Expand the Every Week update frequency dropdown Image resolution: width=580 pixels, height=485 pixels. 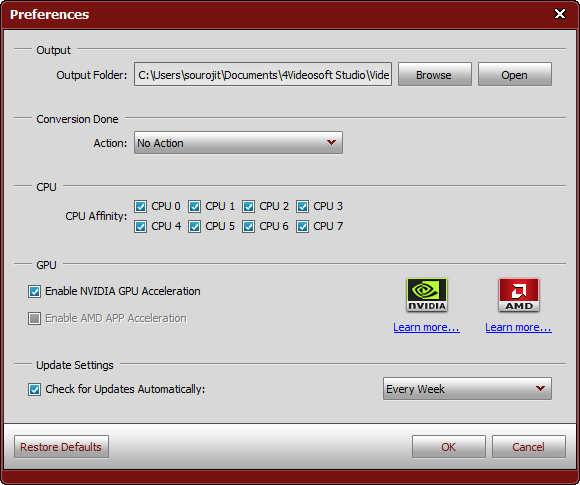pyautogui.click(x=467, y=389)
